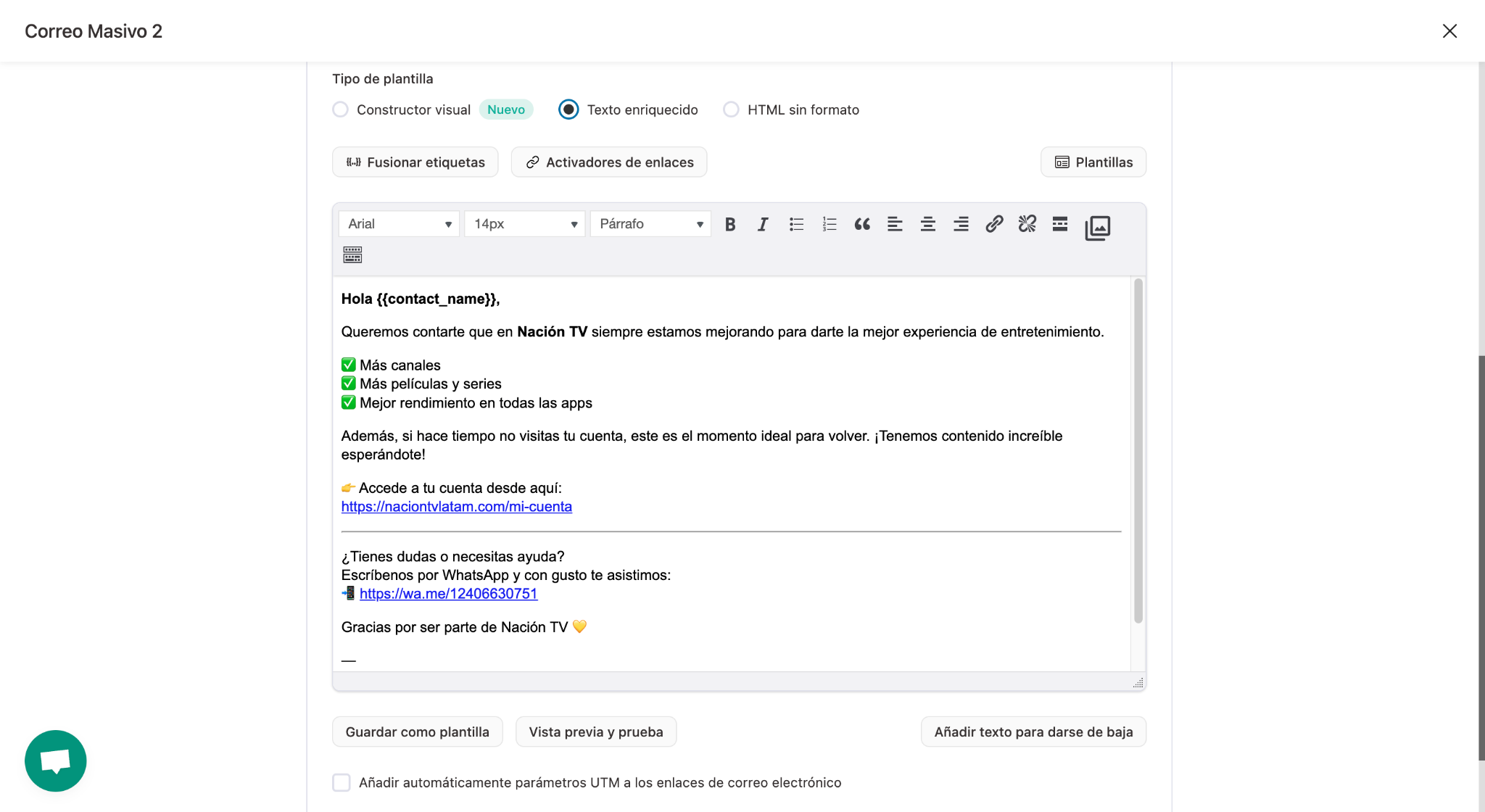Toggle bold formatting in editor toolbar
1485x812 pixels.
pos(730,224)
